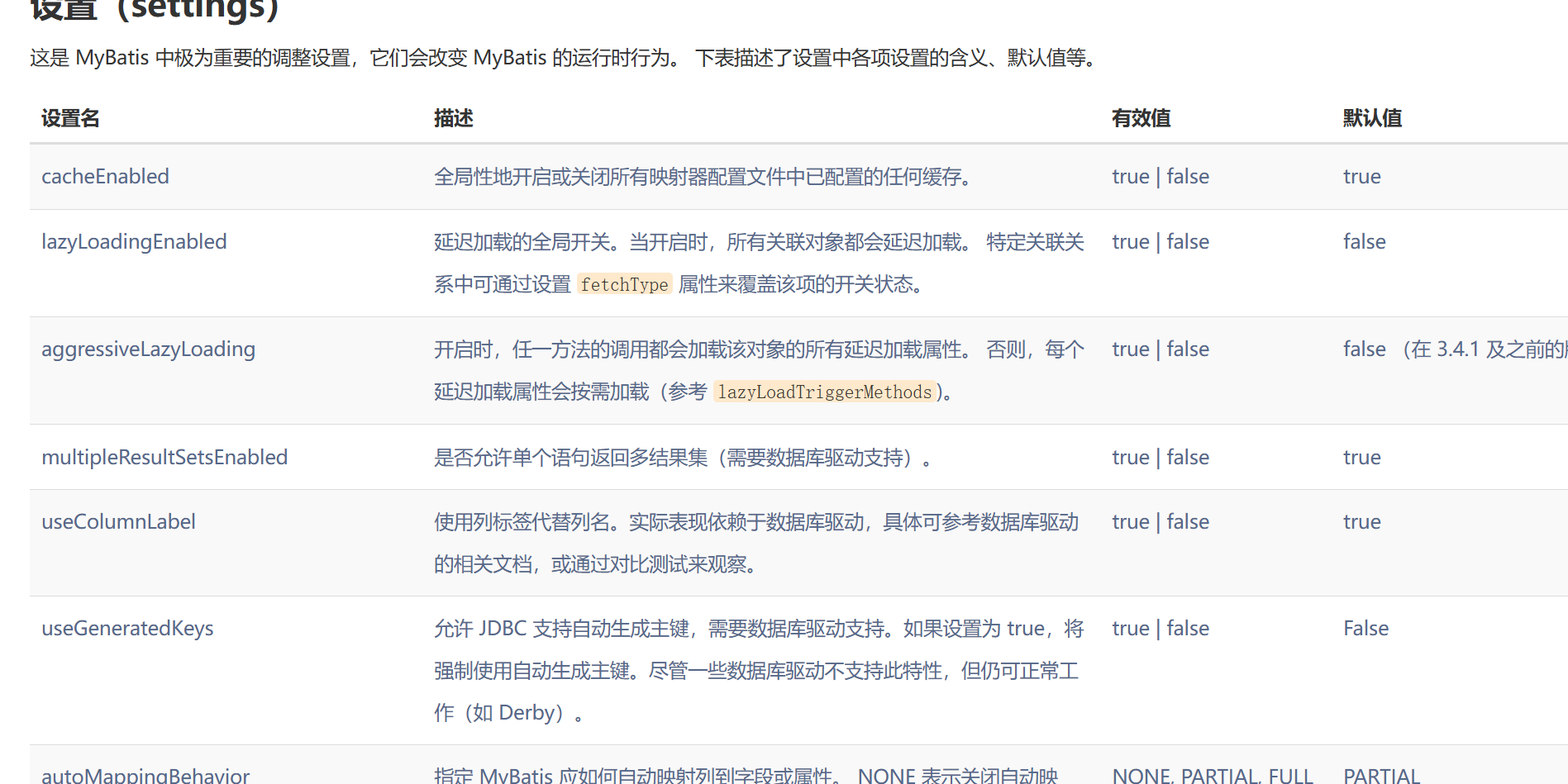The width and height of the screenshot is (1568, 784).
Task: Select the lazyLoadingEnabled setting name
Action: coord(134,241)
